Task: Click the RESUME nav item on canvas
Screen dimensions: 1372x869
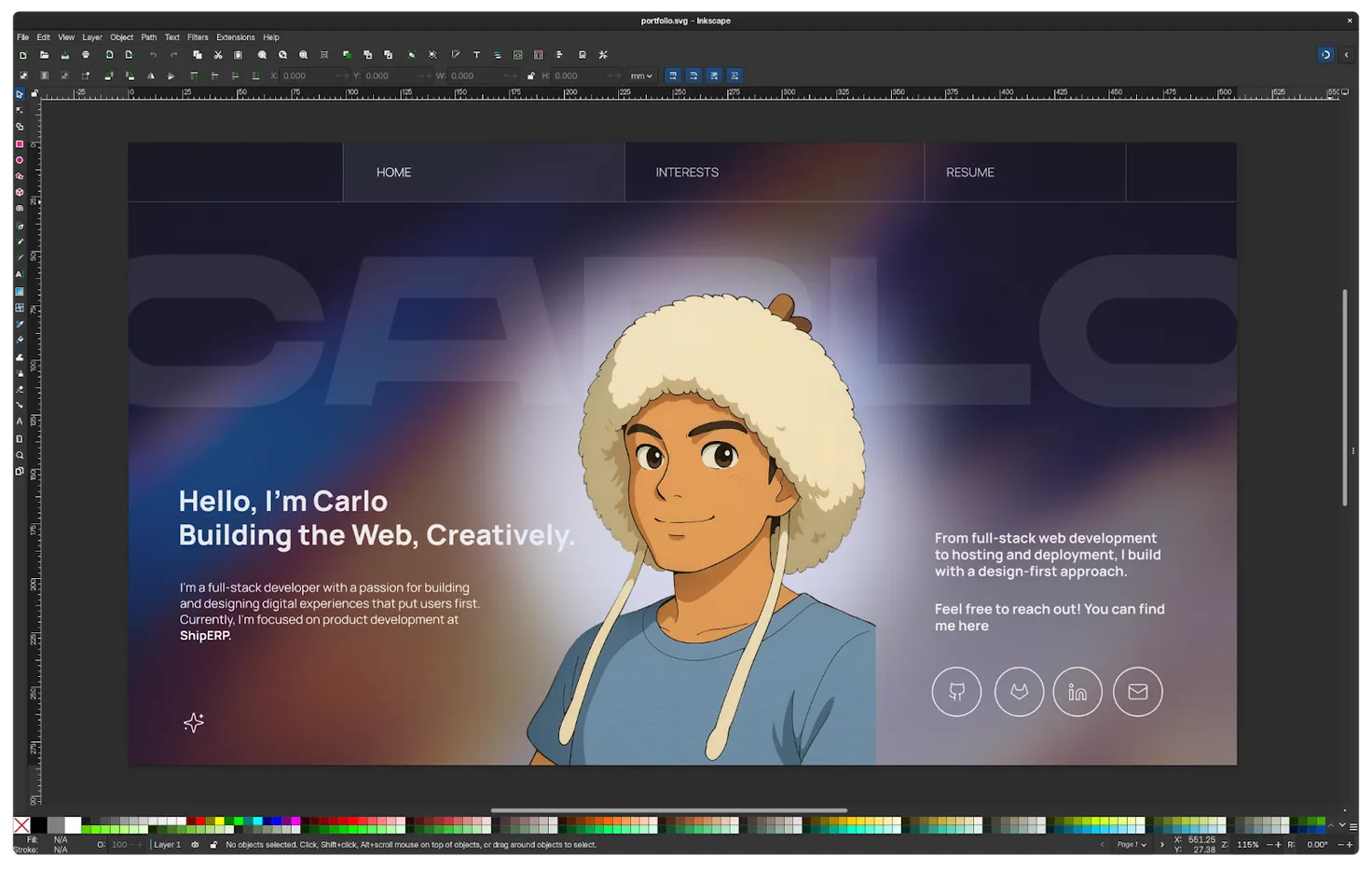Action: click(970, 172)
